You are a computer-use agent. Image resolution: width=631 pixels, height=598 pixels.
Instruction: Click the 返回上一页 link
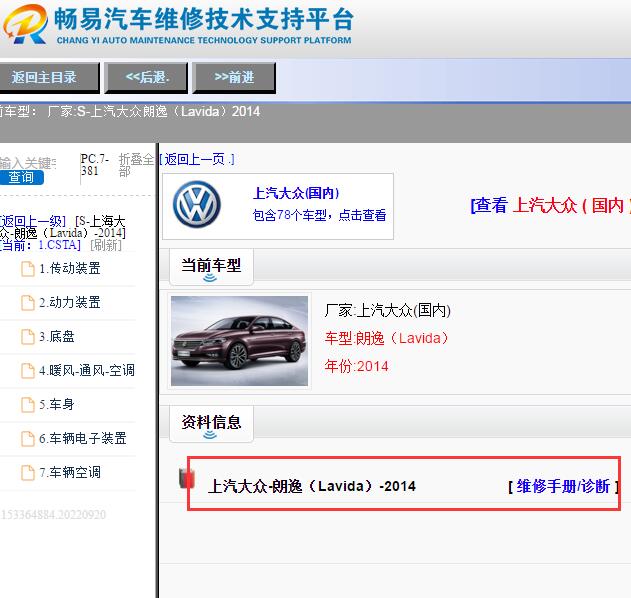click(197, 159)
